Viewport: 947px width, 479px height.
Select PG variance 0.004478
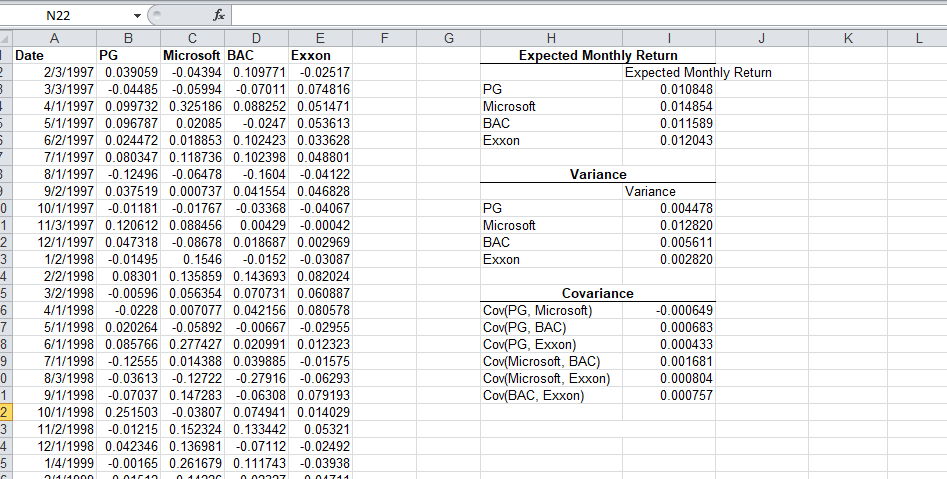pos(669,208)
